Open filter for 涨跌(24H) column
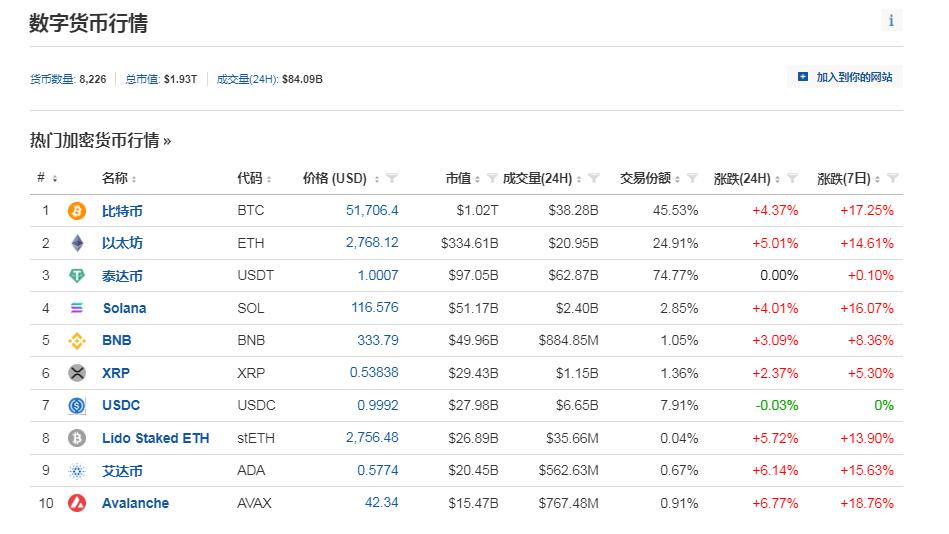Image resolution: width=949 pixels, height=534 pixels. pos(792,178)
